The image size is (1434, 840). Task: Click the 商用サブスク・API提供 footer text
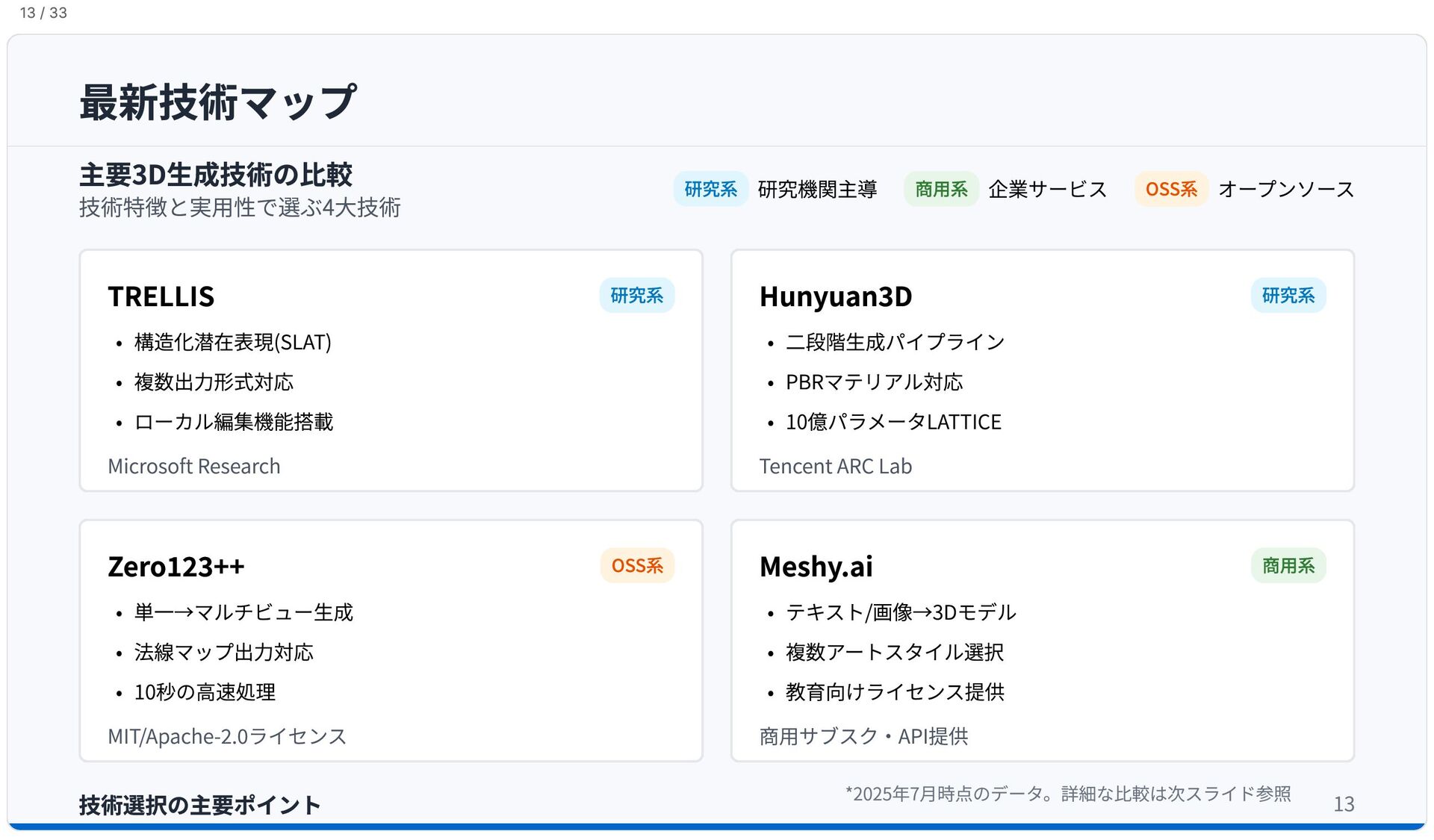(863, 736)
